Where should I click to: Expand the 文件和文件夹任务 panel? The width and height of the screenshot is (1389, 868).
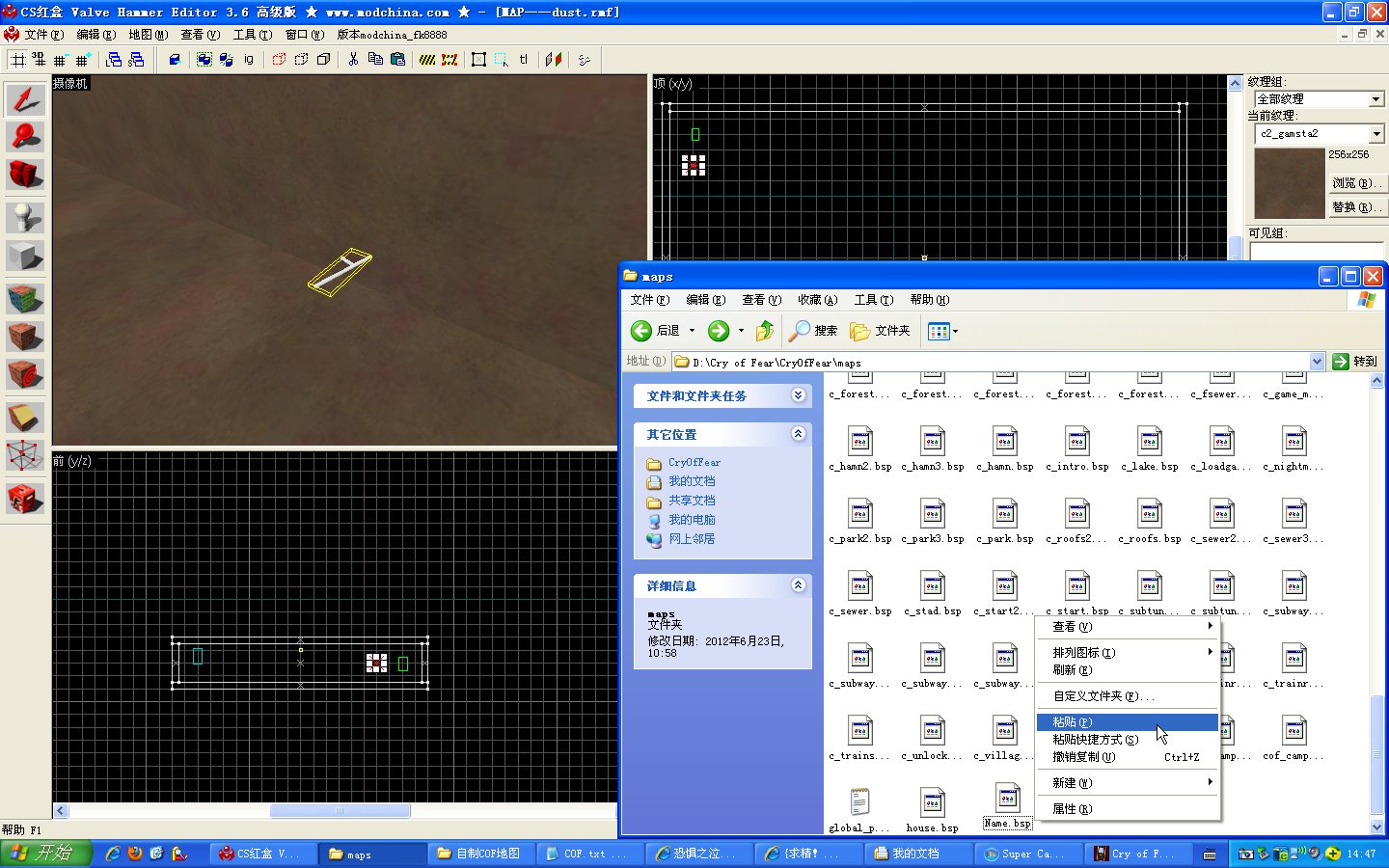tap(798, 395)
